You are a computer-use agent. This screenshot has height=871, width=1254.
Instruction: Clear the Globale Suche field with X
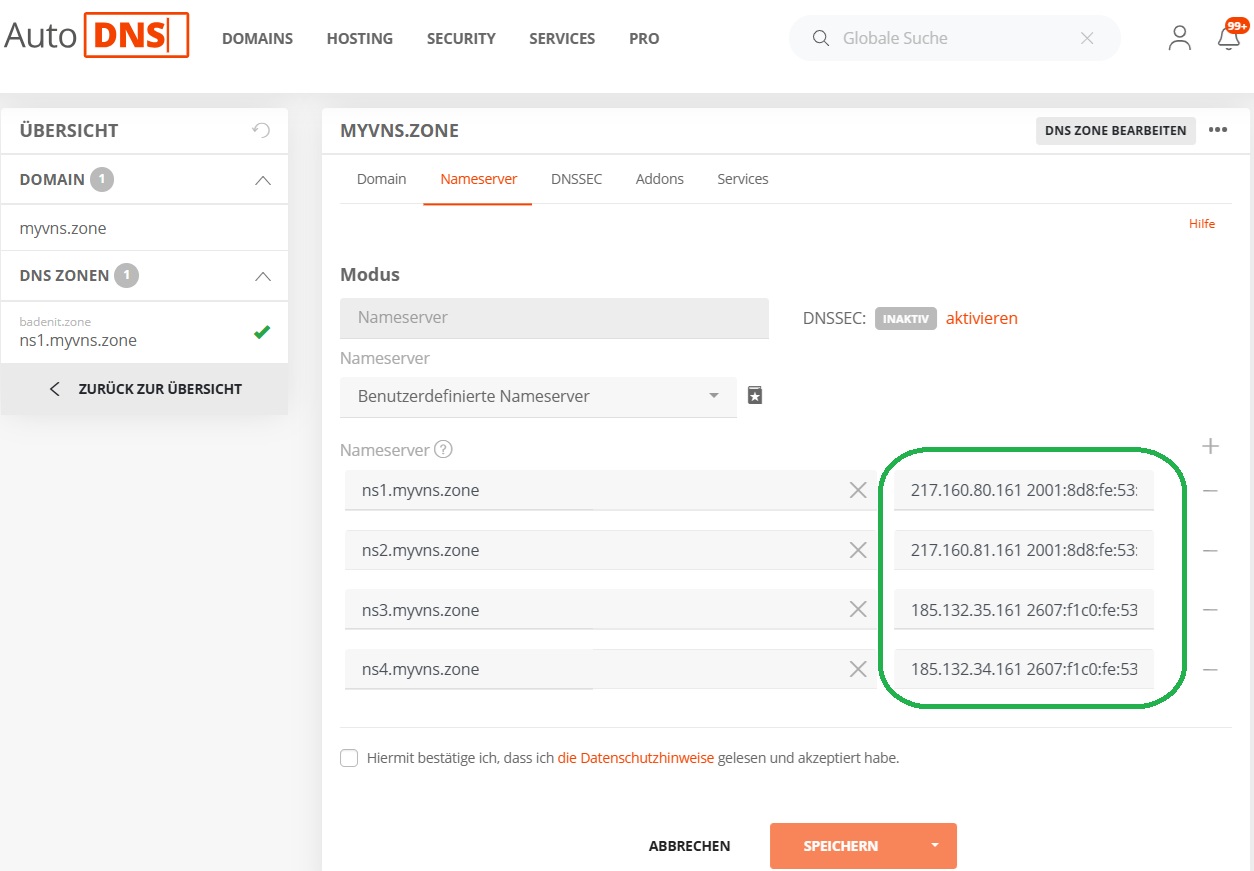[x=1088, y=38]
